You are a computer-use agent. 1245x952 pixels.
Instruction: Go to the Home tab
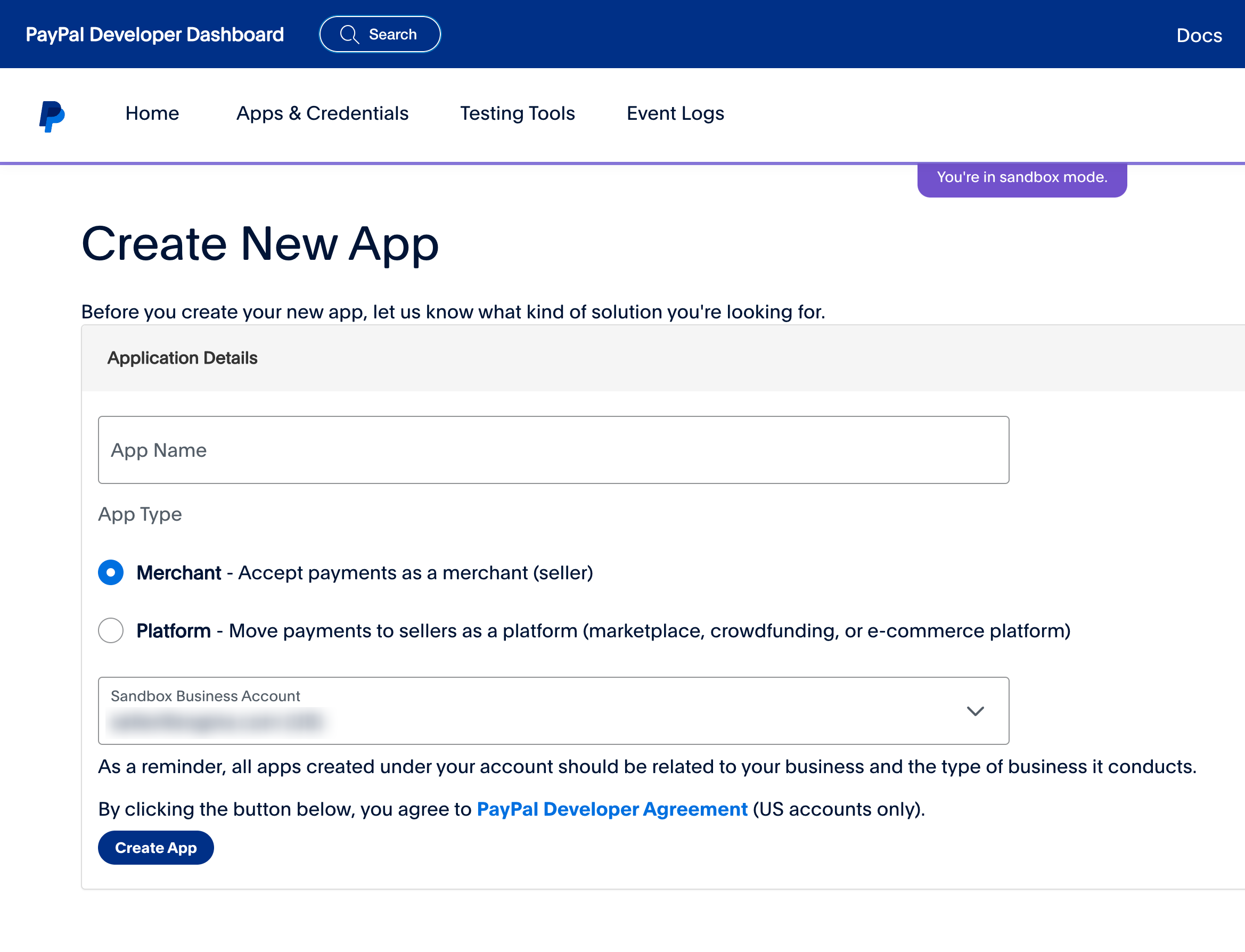click(152, 113)
